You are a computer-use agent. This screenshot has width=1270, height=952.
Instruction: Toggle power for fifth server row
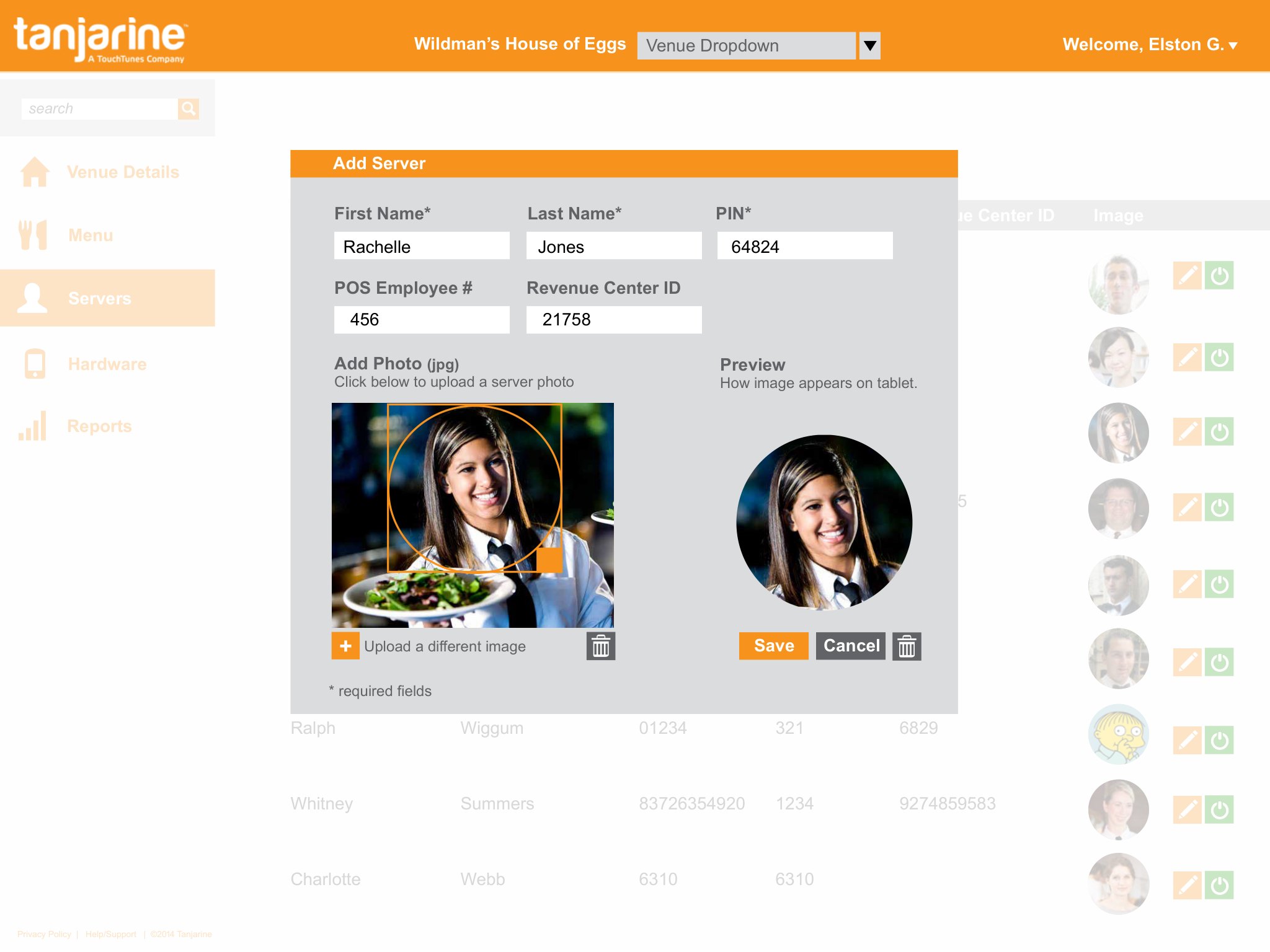(x=1219, y=584)
